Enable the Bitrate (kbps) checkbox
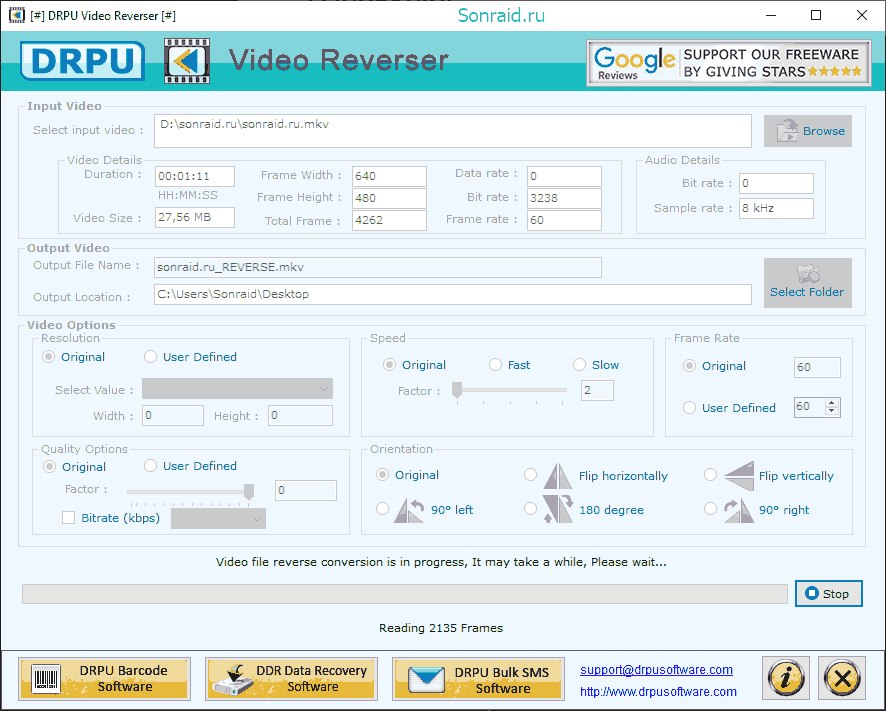This screenshot has height=711, width=886. 68,518
